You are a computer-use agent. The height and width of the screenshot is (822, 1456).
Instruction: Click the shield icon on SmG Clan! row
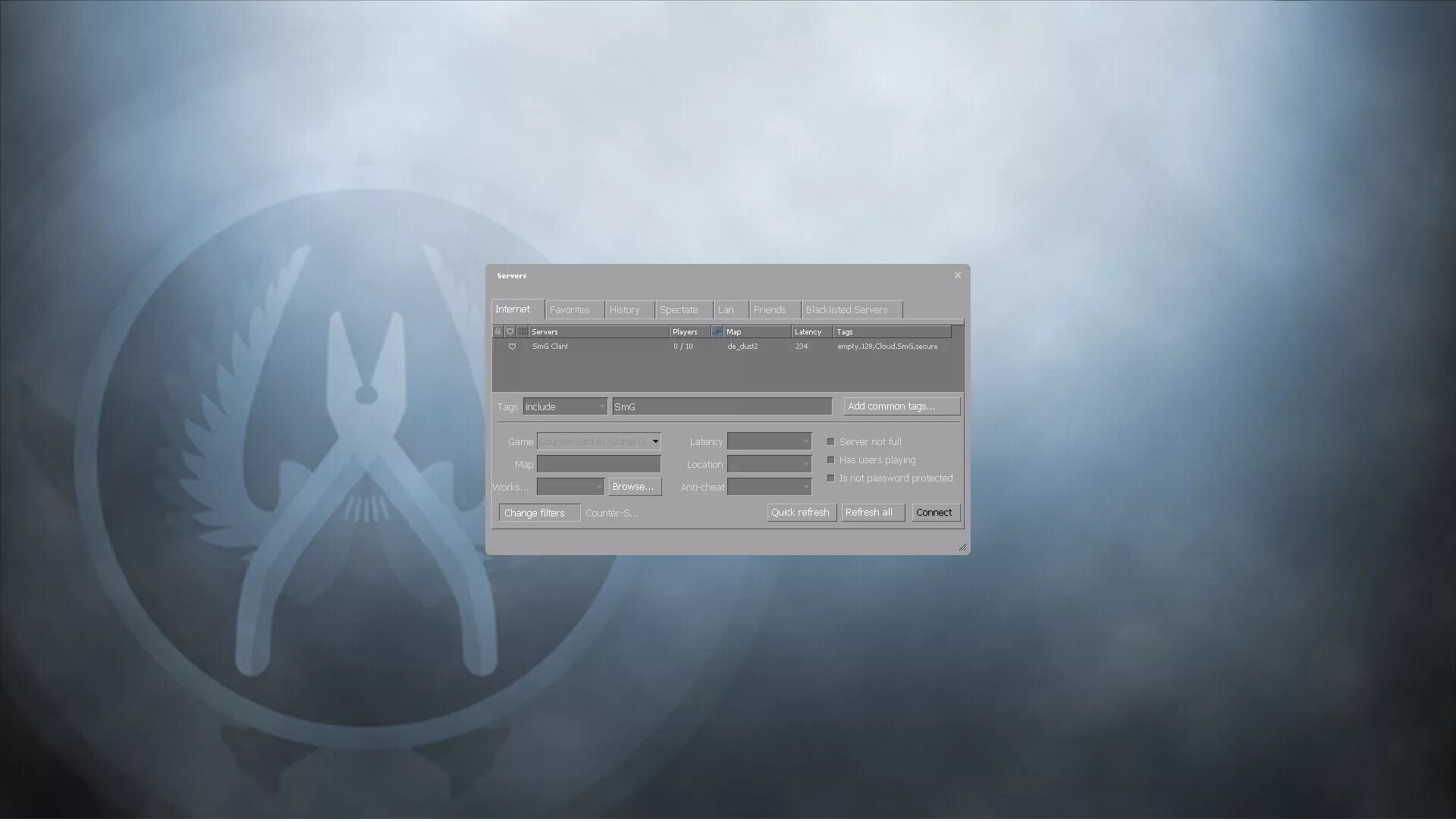click(512, 347)
